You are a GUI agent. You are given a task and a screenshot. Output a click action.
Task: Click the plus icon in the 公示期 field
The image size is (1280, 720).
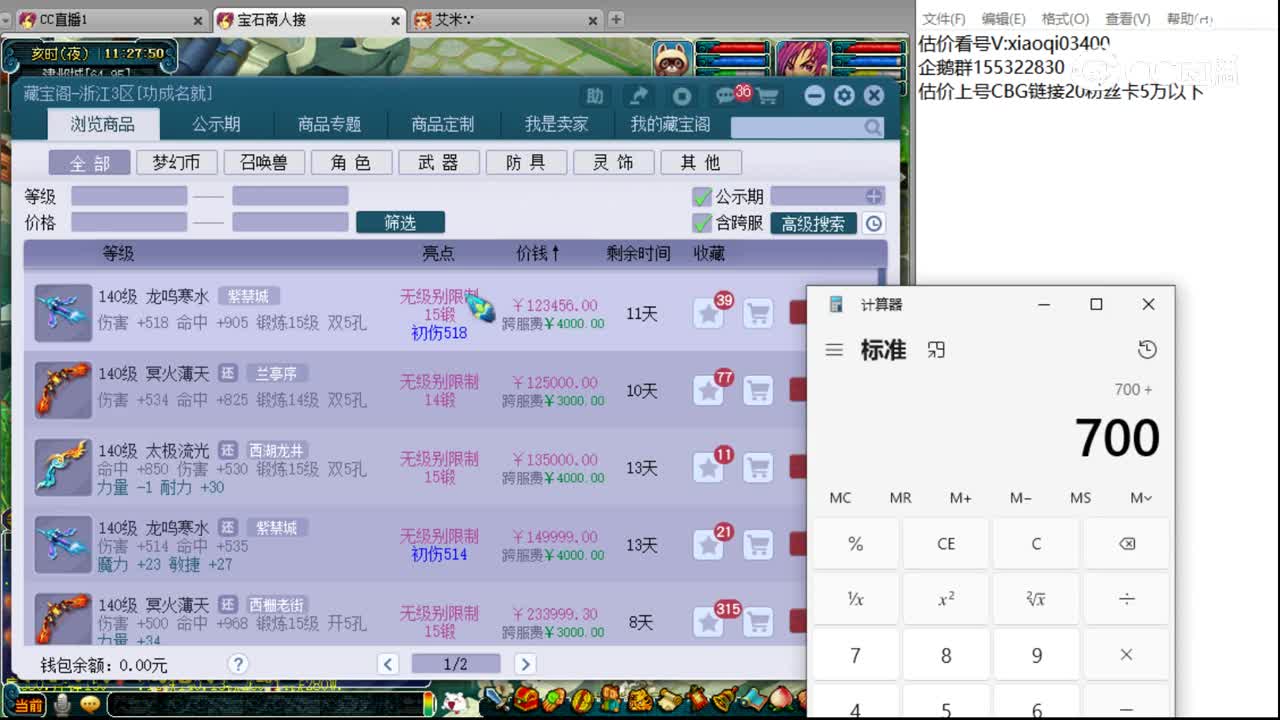874,196
